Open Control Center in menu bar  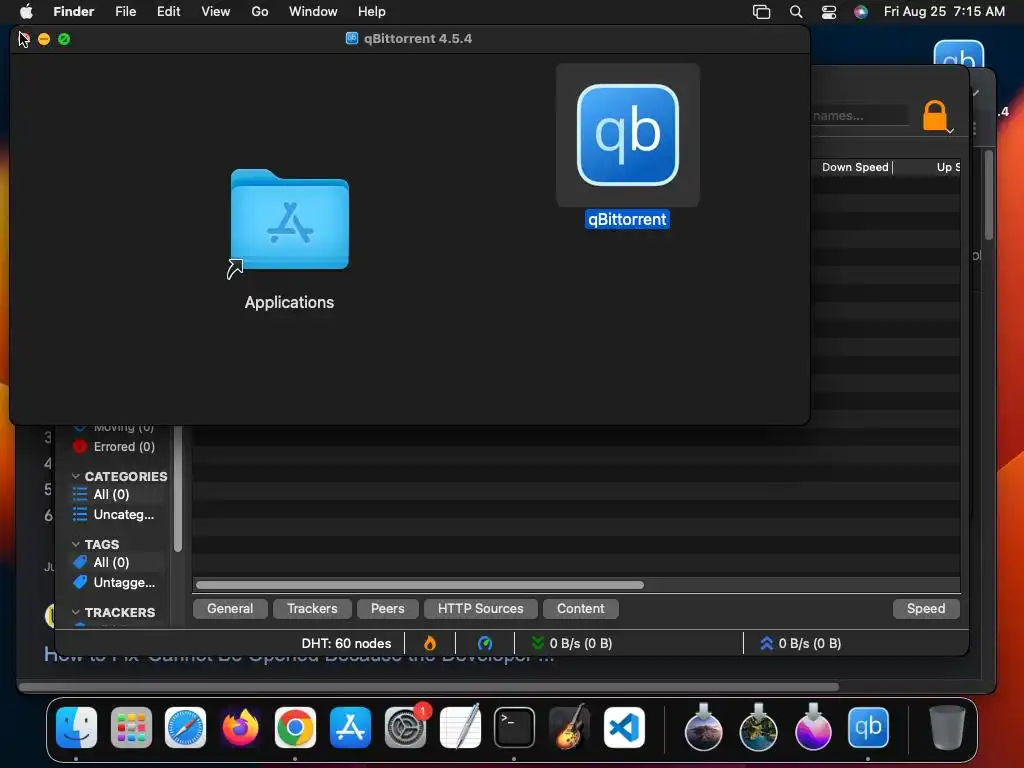tap(829, 12)
